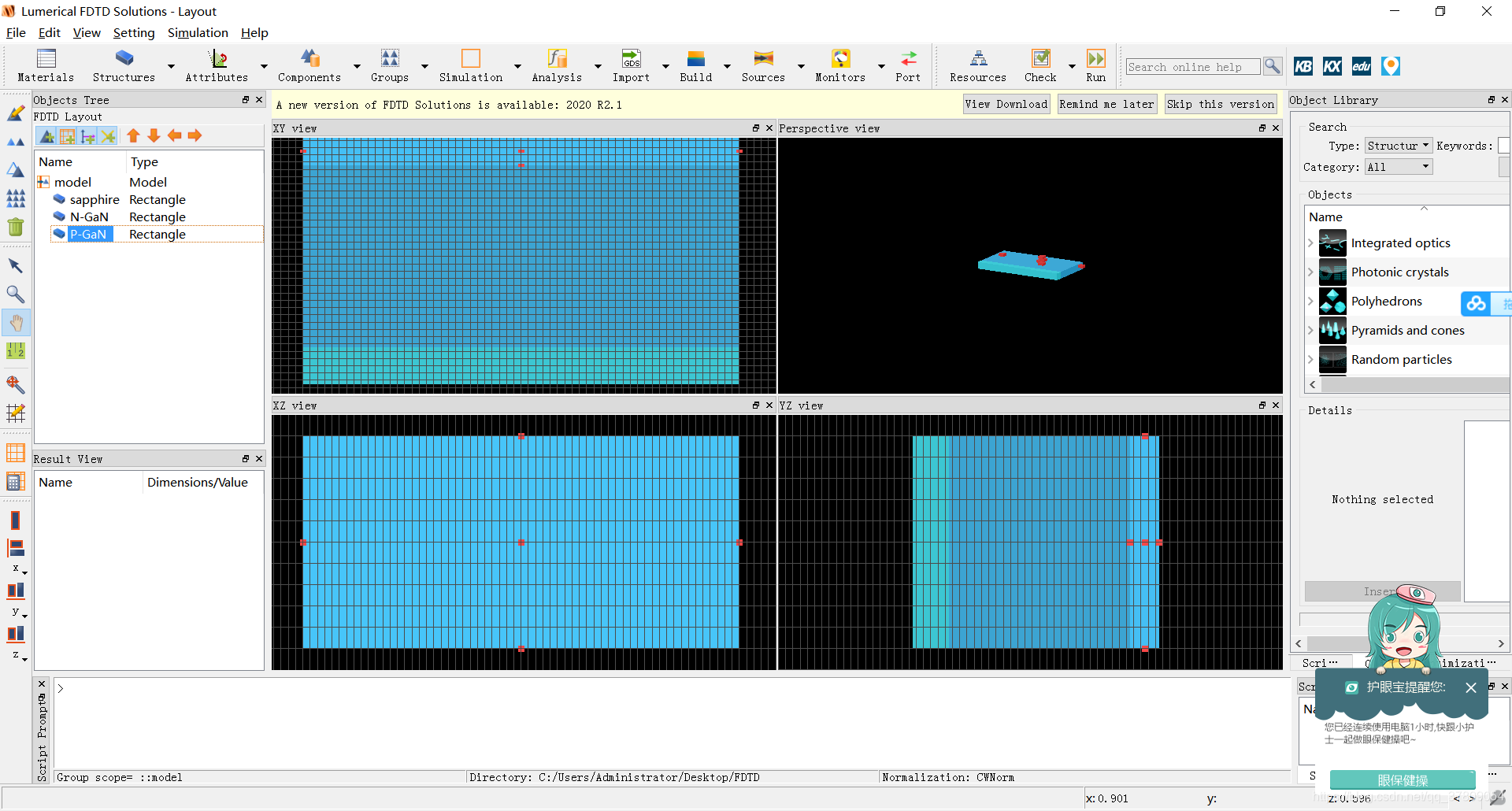Click the KX exchange icon

pos(1332,66)
